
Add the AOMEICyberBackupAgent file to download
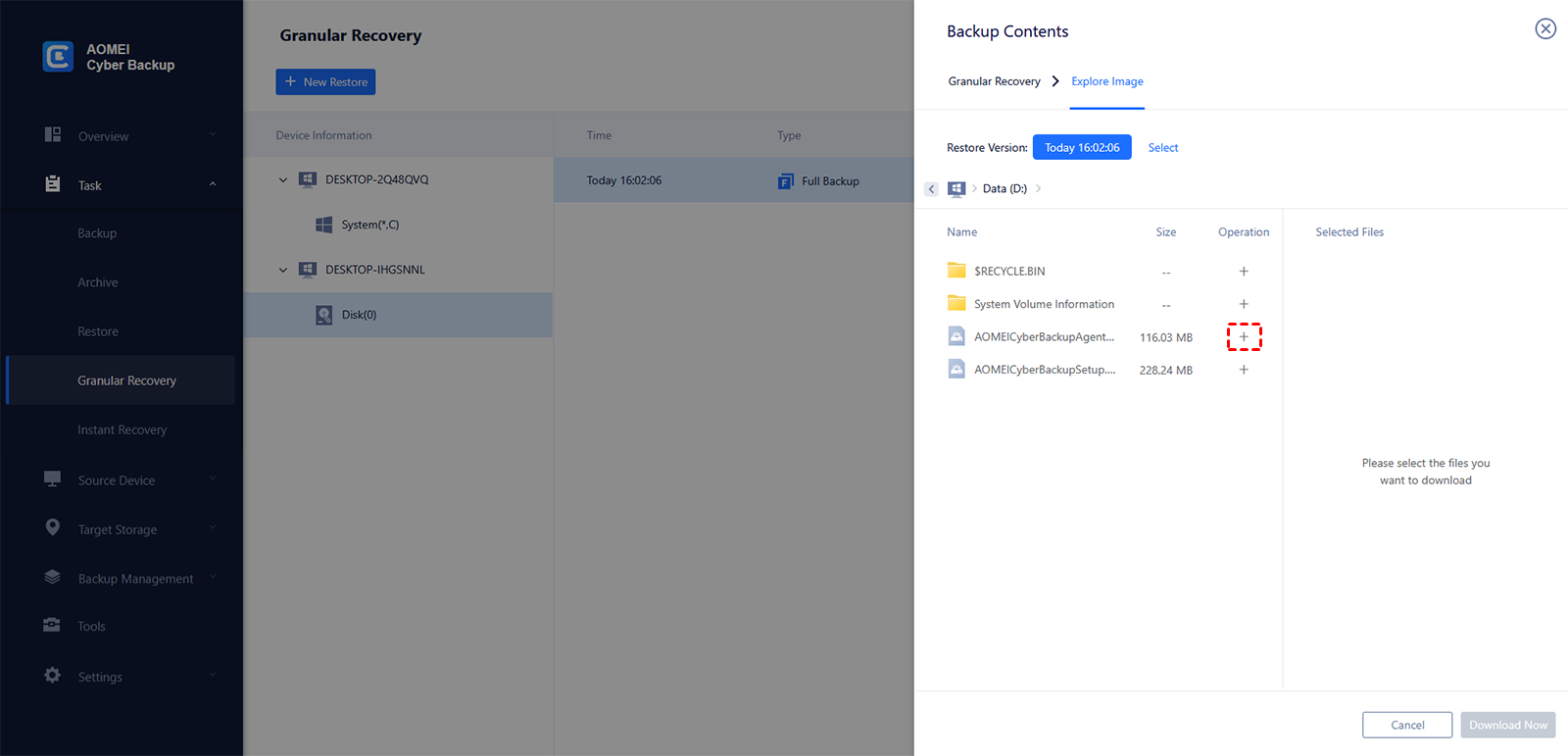(1244, 337)
